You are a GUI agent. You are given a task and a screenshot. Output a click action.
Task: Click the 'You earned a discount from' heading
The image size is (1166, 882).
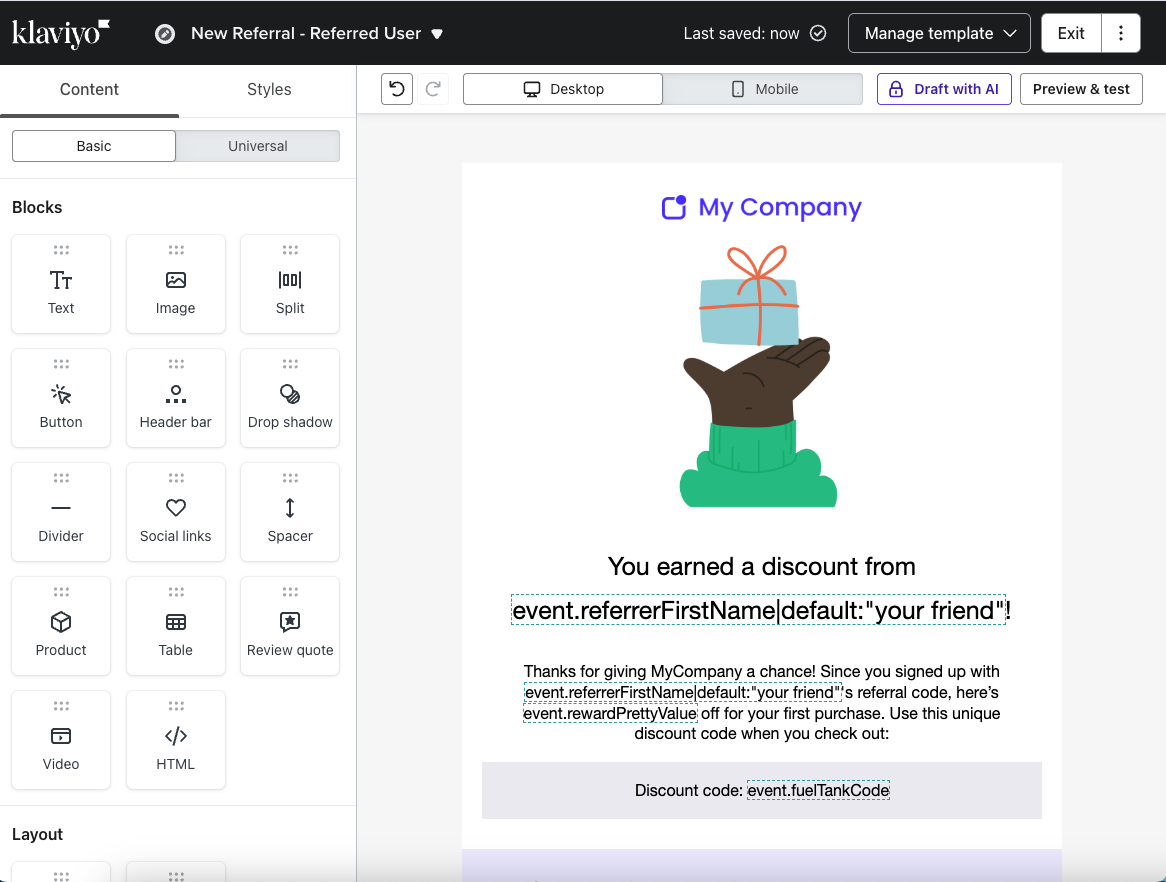761,567
